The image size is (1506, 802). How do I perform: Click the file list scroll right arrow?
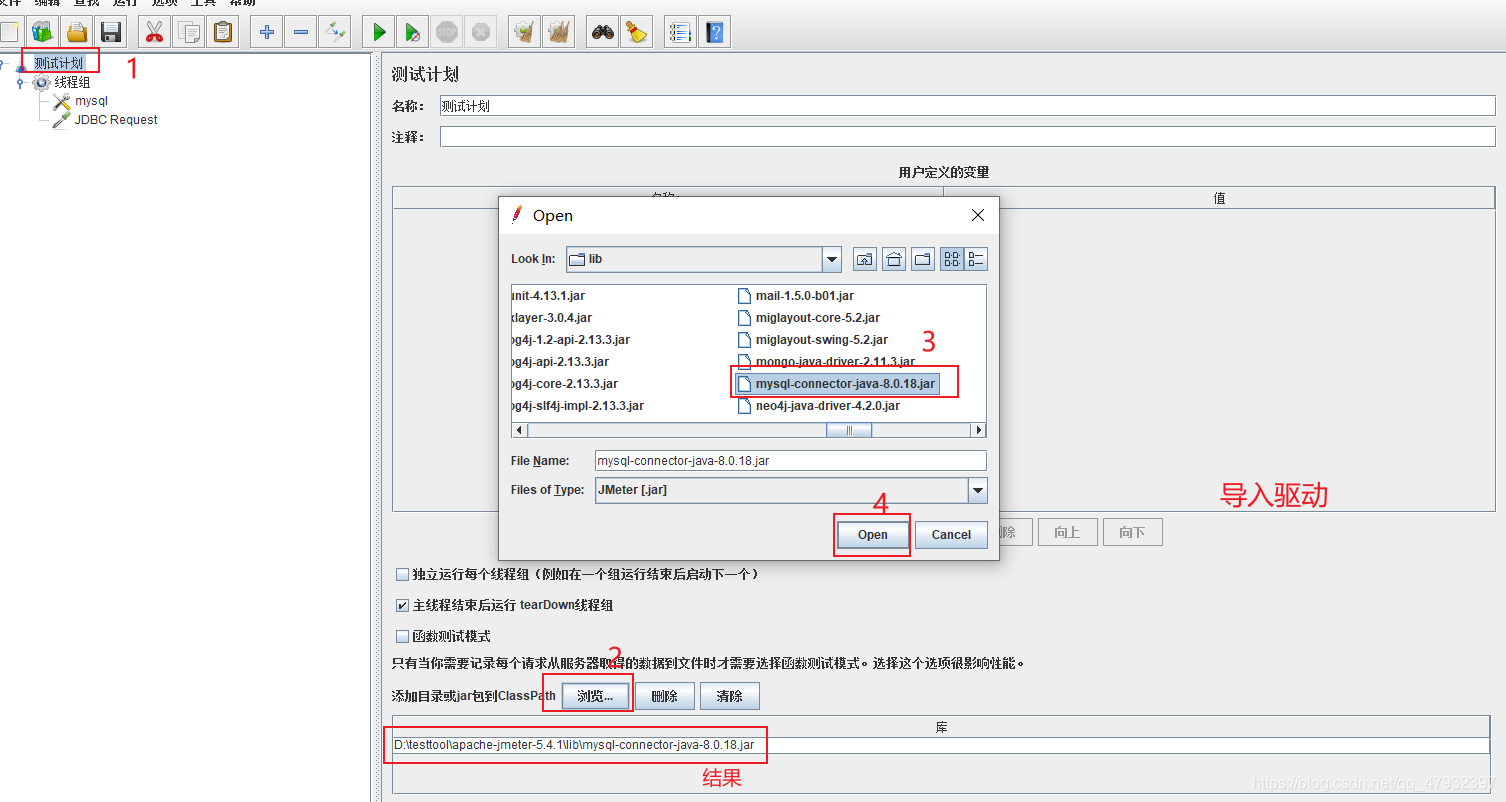click(x=978, y=430)
